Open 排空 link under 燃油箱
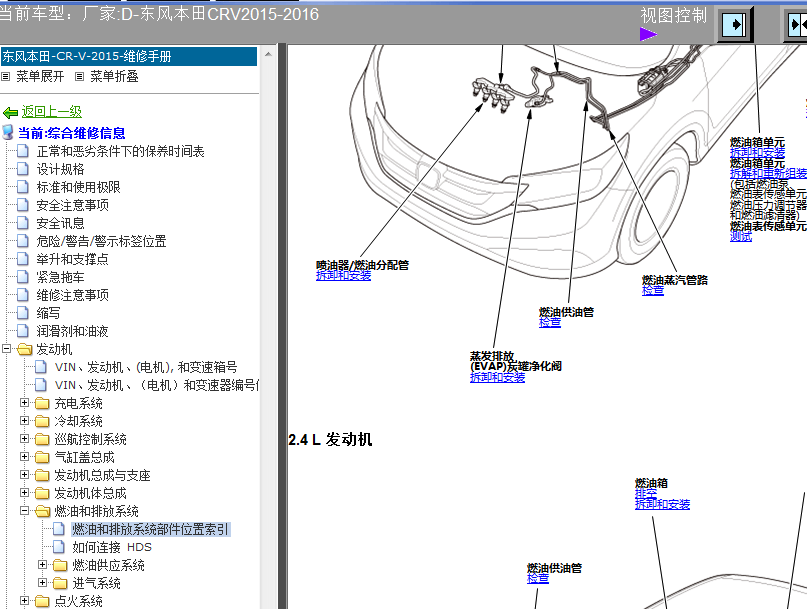The height and width of the screenshot is (609, 807). click(646, 494)
